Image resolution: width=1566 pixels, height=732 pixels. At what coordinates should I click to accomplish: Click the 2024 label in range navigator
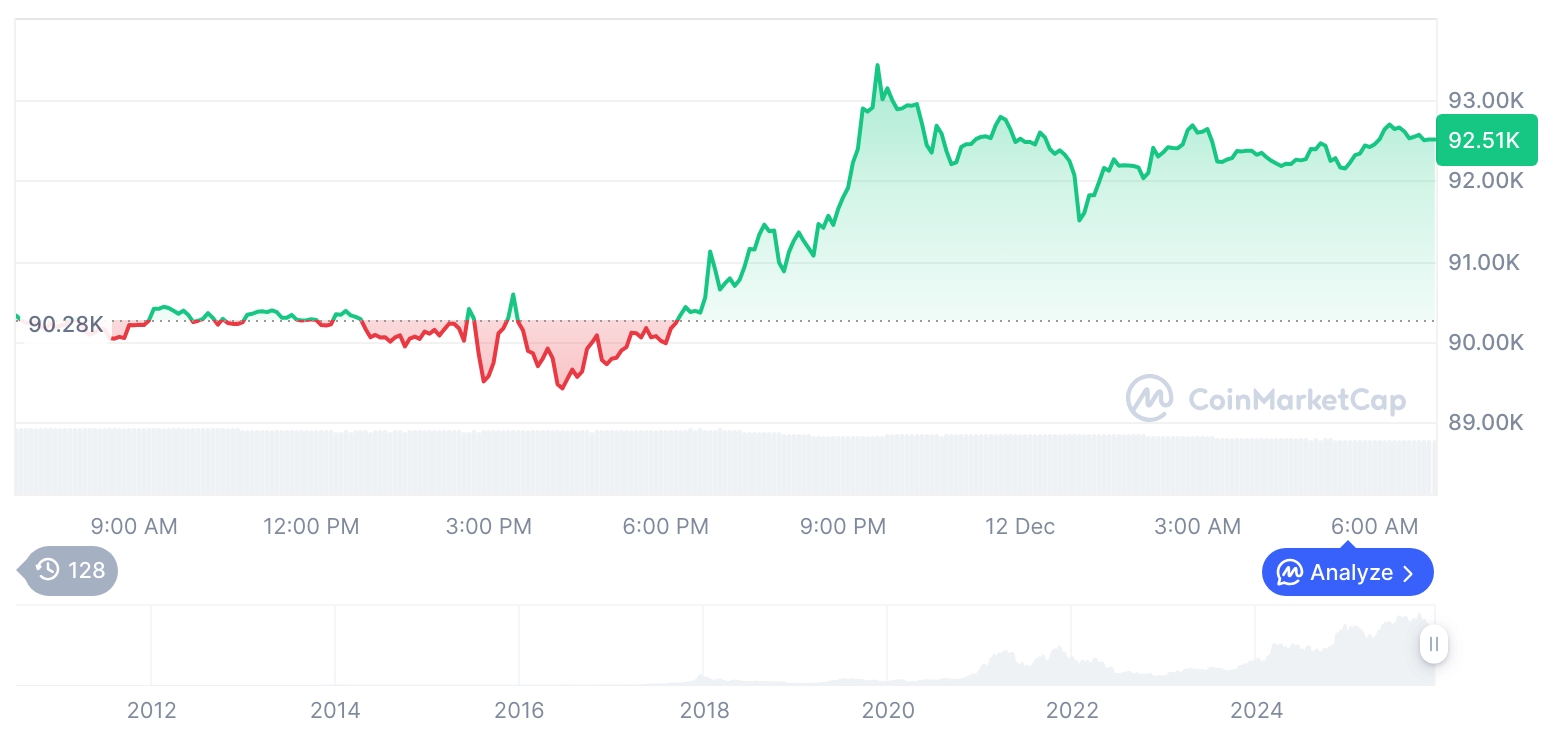tap(1256, 711)
